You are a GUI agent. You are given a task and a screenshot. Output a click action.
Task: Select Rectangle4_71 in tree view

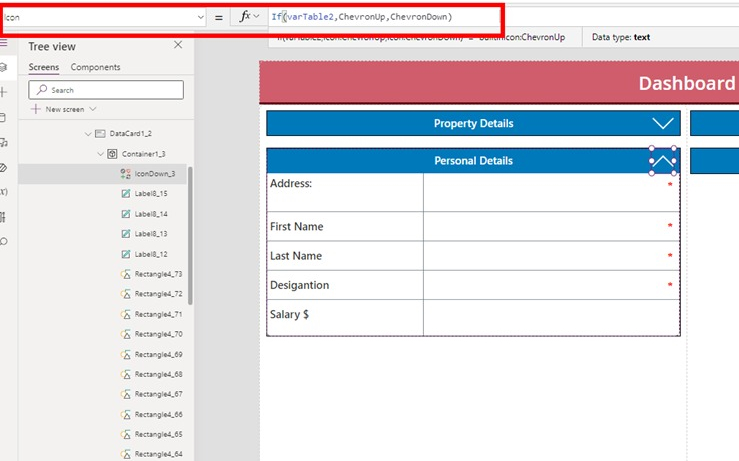pos(158,314)
